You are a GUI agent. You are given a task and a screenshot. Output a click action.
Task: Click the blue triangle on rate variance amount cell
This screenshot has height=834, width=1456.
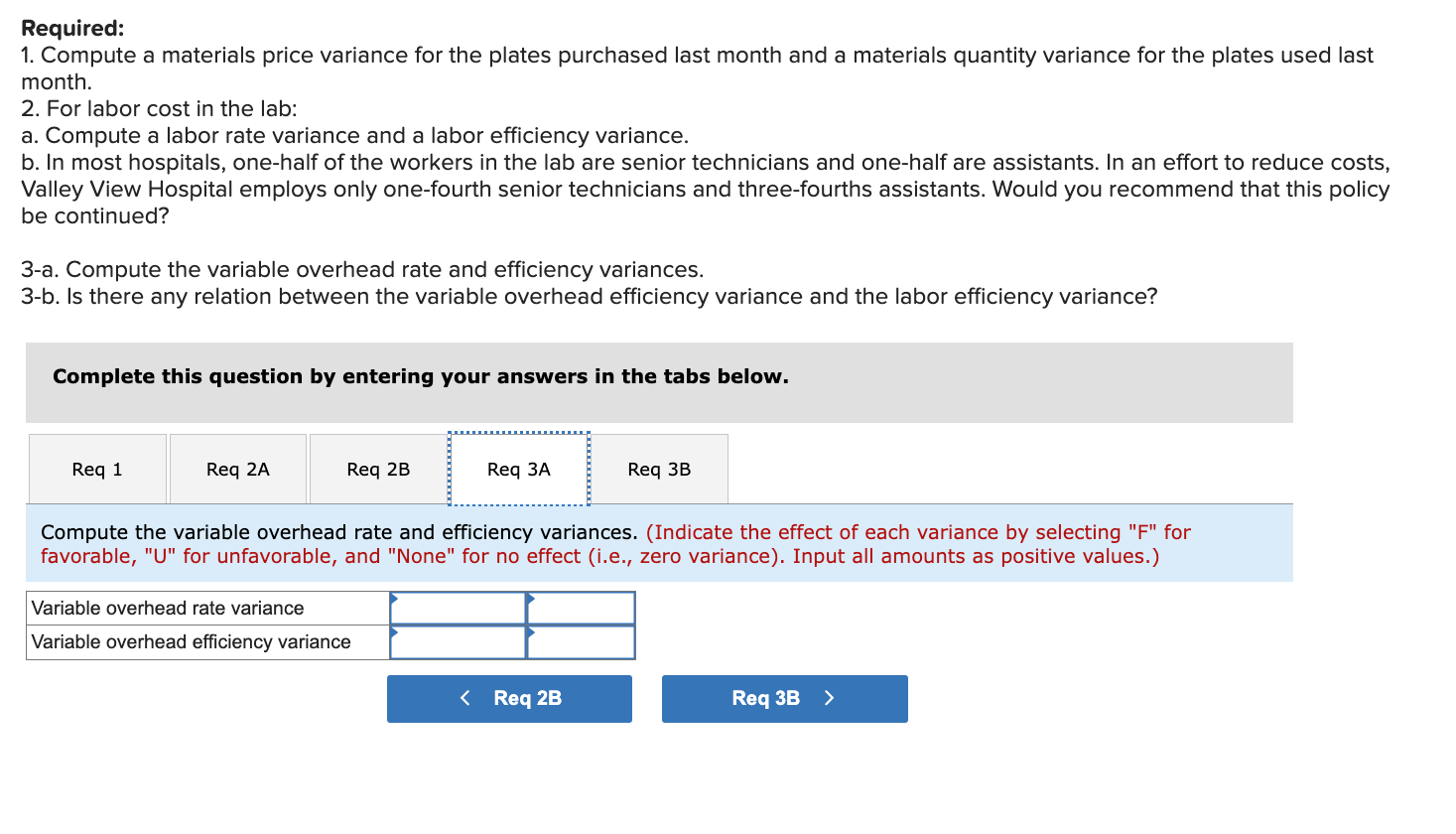[395, 600]
